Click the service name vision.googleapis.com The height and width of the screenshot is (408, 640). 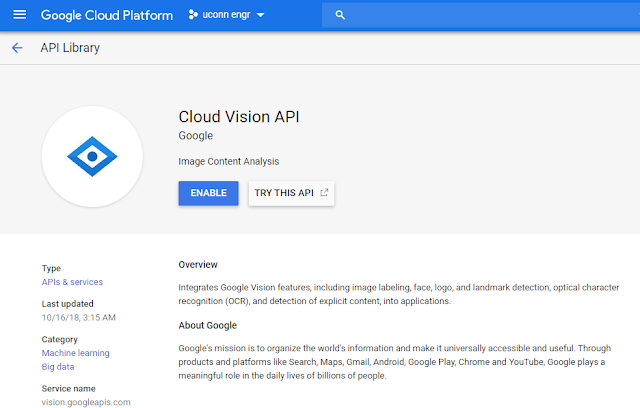pyautogui.click(x=86, y=402)
